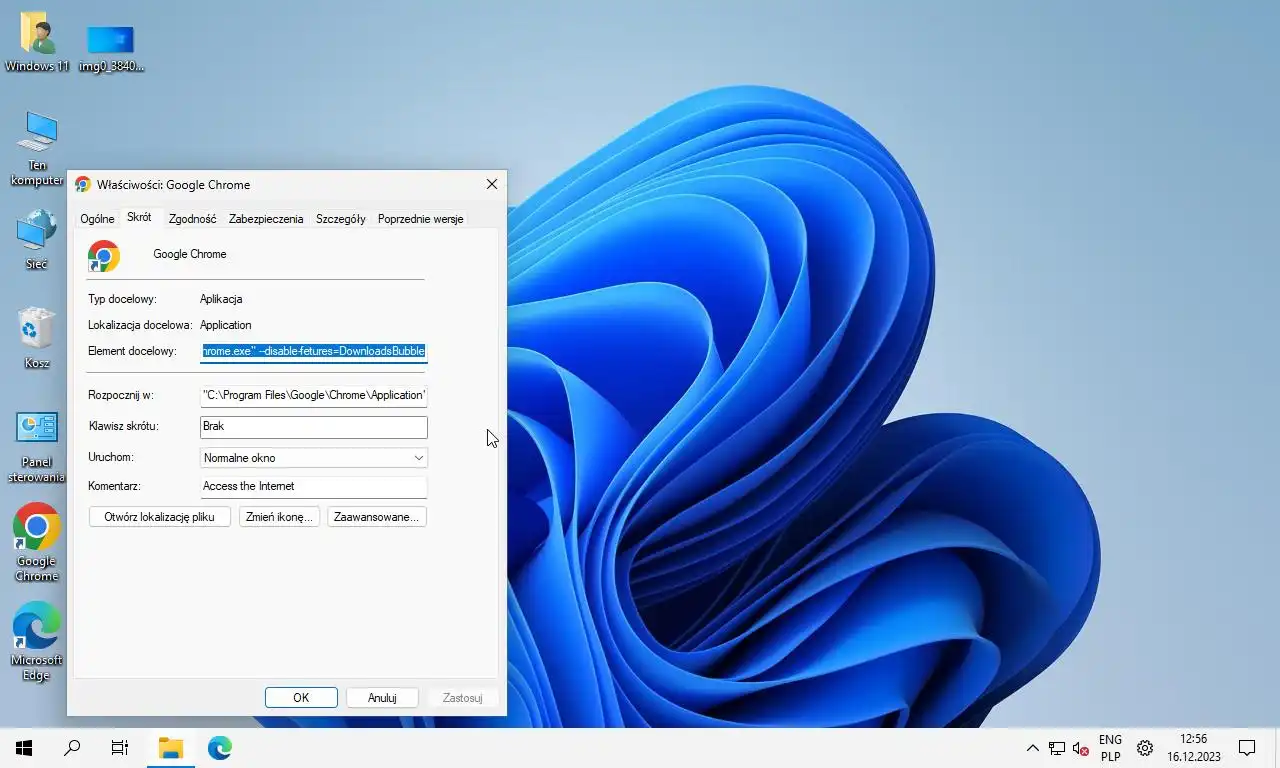Confirm with the OK button
This screenshot has height=768, width=1280.
click(301, 698)
